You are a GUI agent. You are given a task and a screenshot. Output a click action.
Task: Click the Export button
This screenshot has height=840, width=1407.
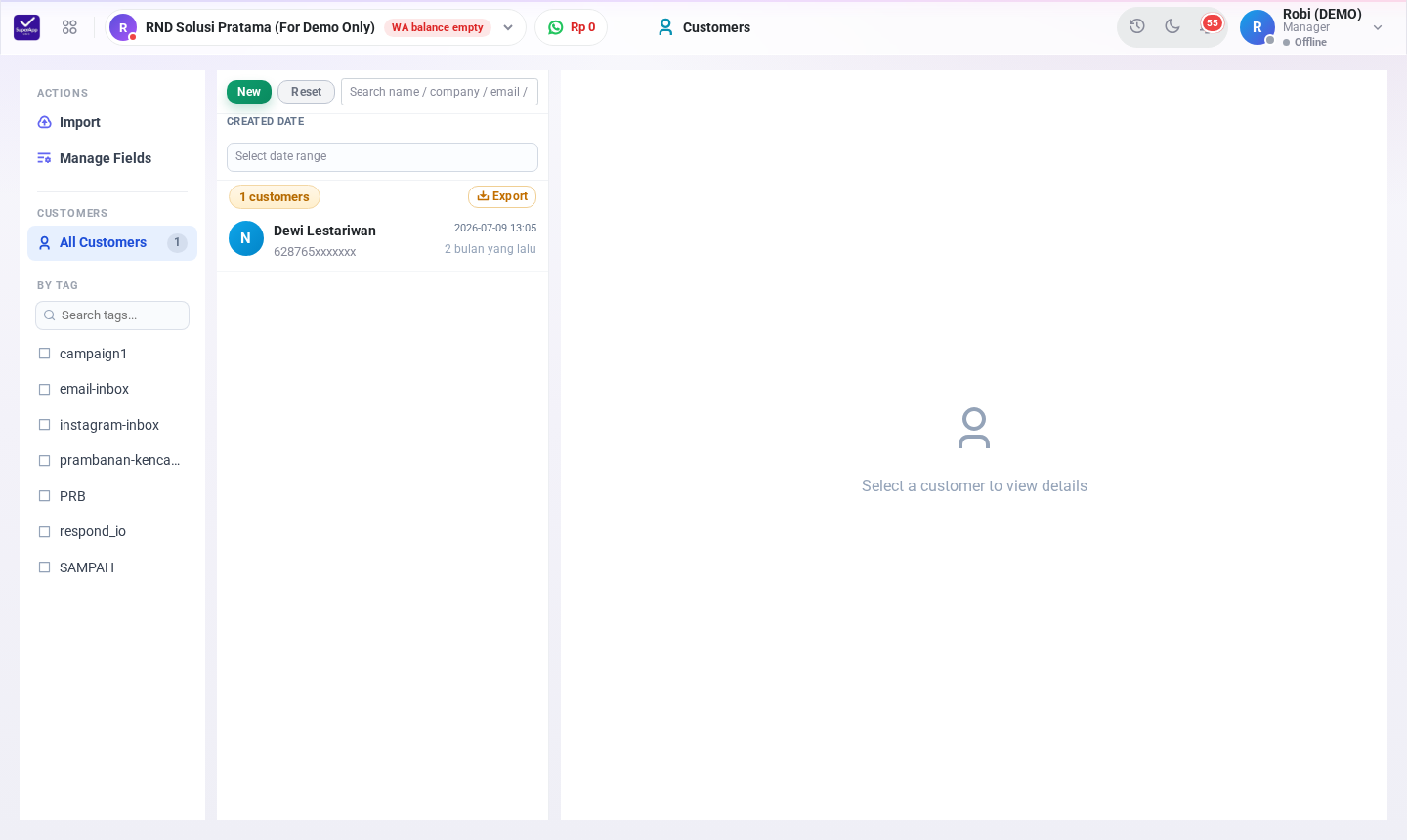tap(502, 196)
